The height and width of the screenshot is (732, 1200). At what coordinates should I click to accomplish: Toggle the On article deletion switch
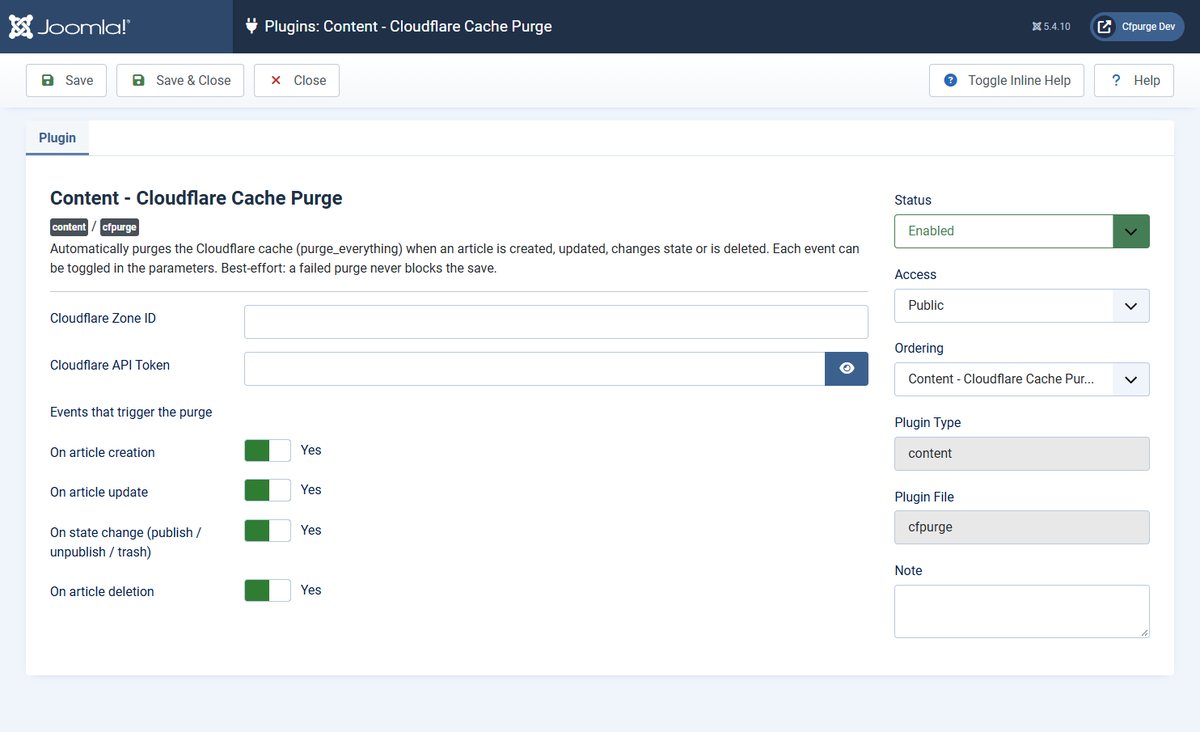[x=267, y=590]
